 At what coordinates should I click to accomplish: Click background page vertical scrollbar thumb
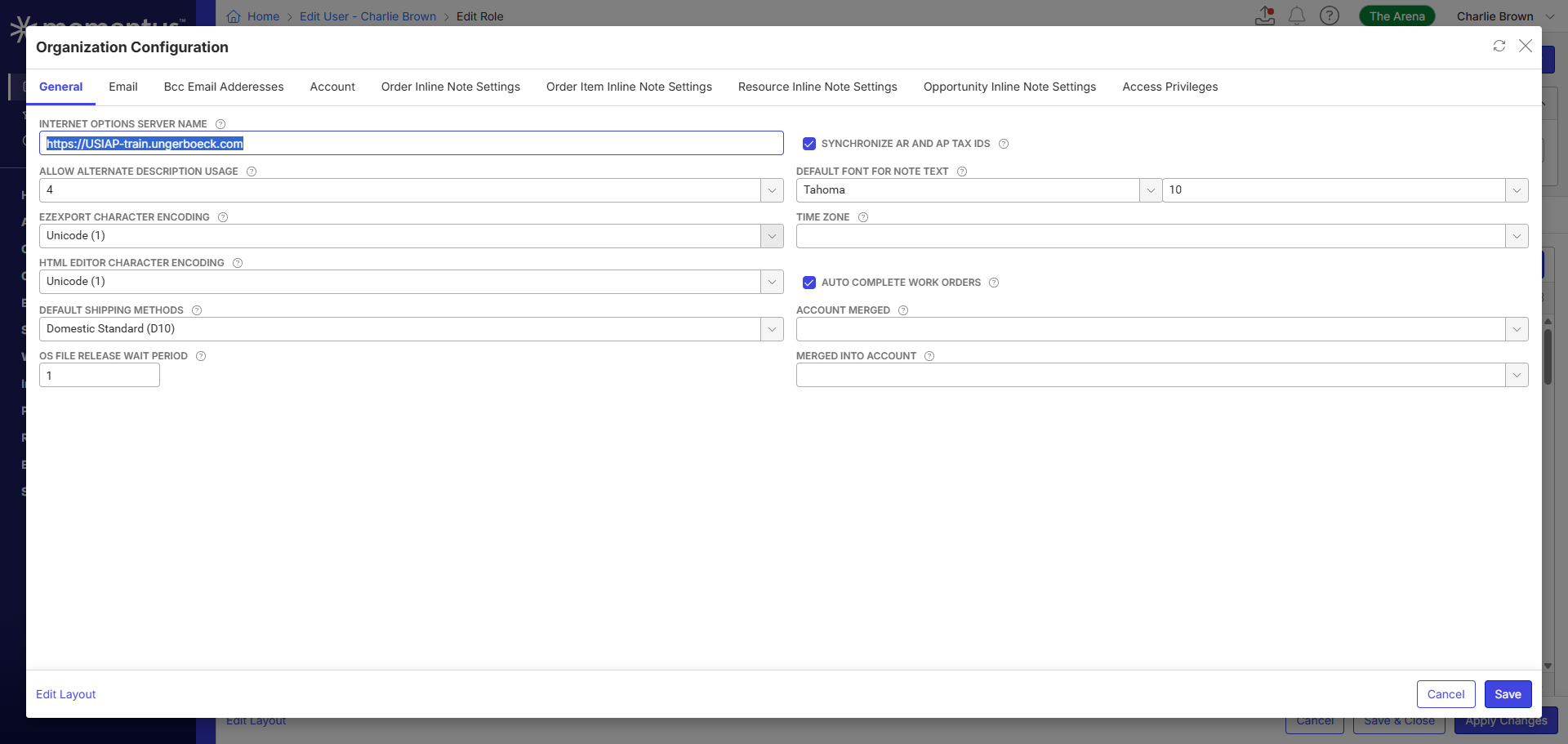pos(1548,357)
